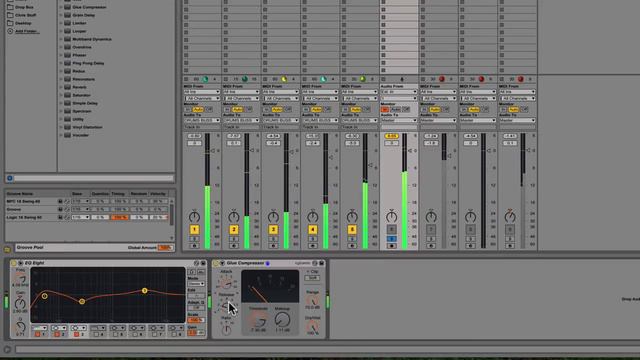Click the EQ Eight hot-swap preset icon
640x360 pixels.
click(196, 263)
